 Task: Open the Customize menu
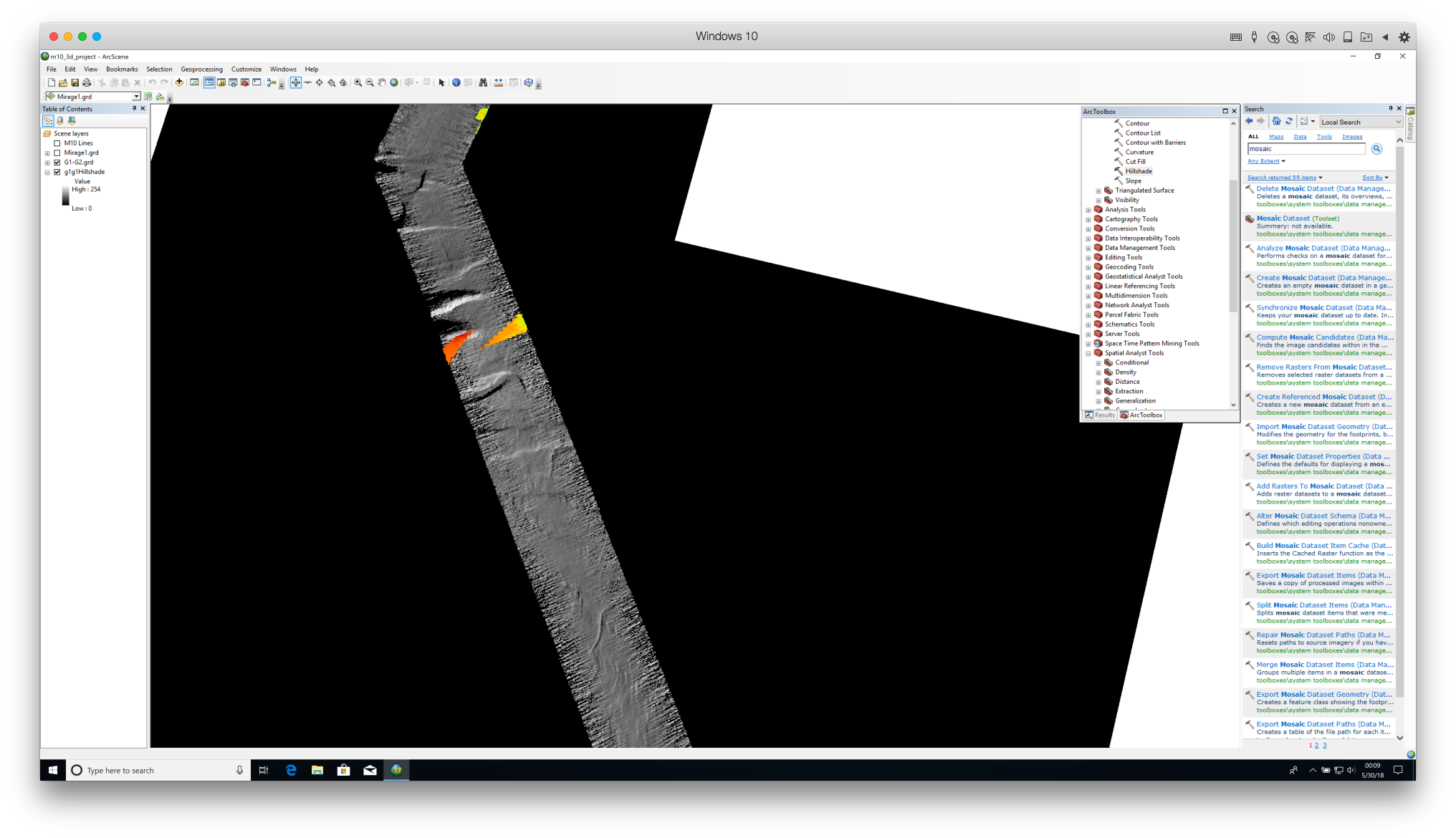point(246,69)
